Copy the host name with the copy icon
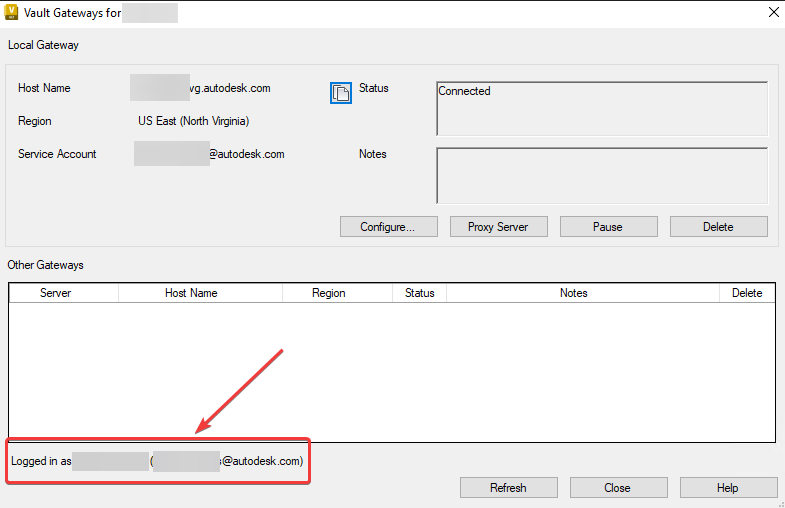The image size is (785, 508). coord(340,93)
